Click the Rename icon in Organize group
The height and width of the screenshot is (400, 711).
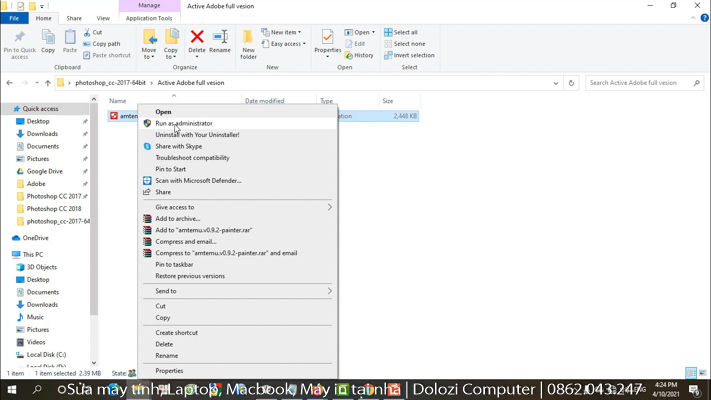[x=220, y=39]
